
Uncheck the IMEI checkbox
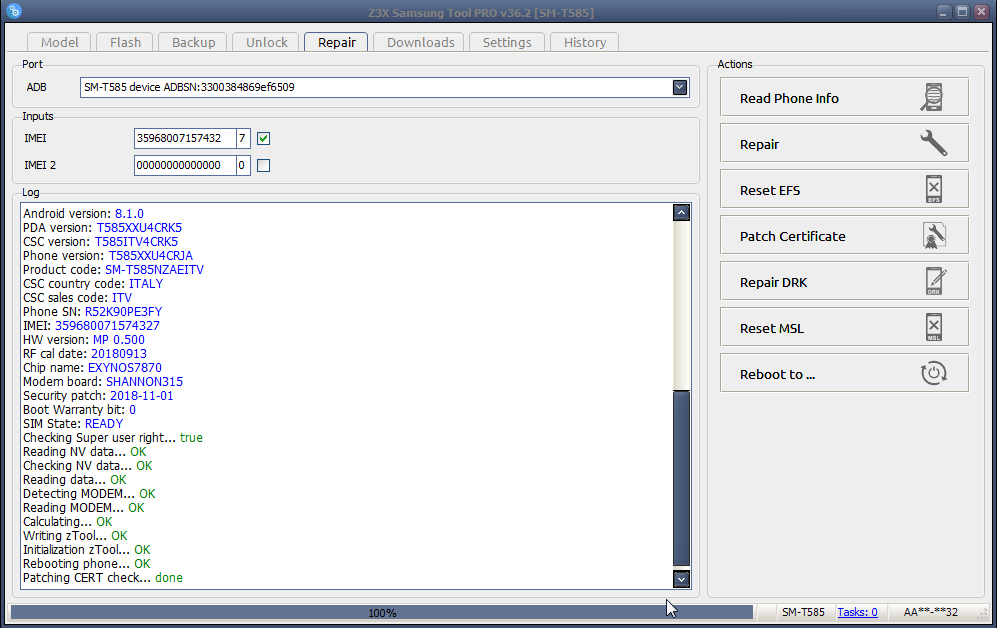pos(263,138)
